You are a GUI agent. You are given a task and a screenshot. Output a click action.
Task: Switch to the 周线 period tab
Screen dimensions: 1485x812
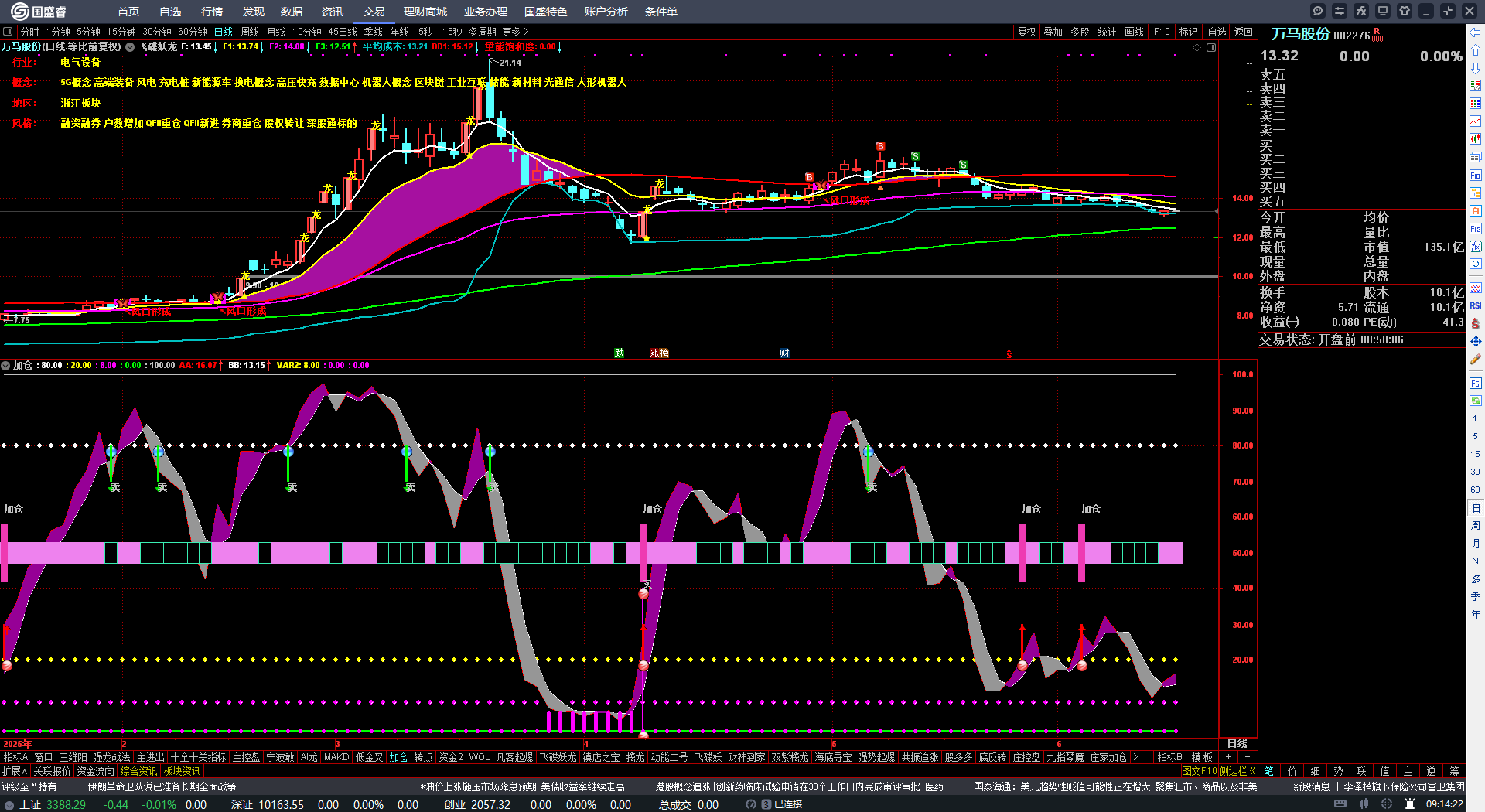pyautogui.click(x=250, y=32)
